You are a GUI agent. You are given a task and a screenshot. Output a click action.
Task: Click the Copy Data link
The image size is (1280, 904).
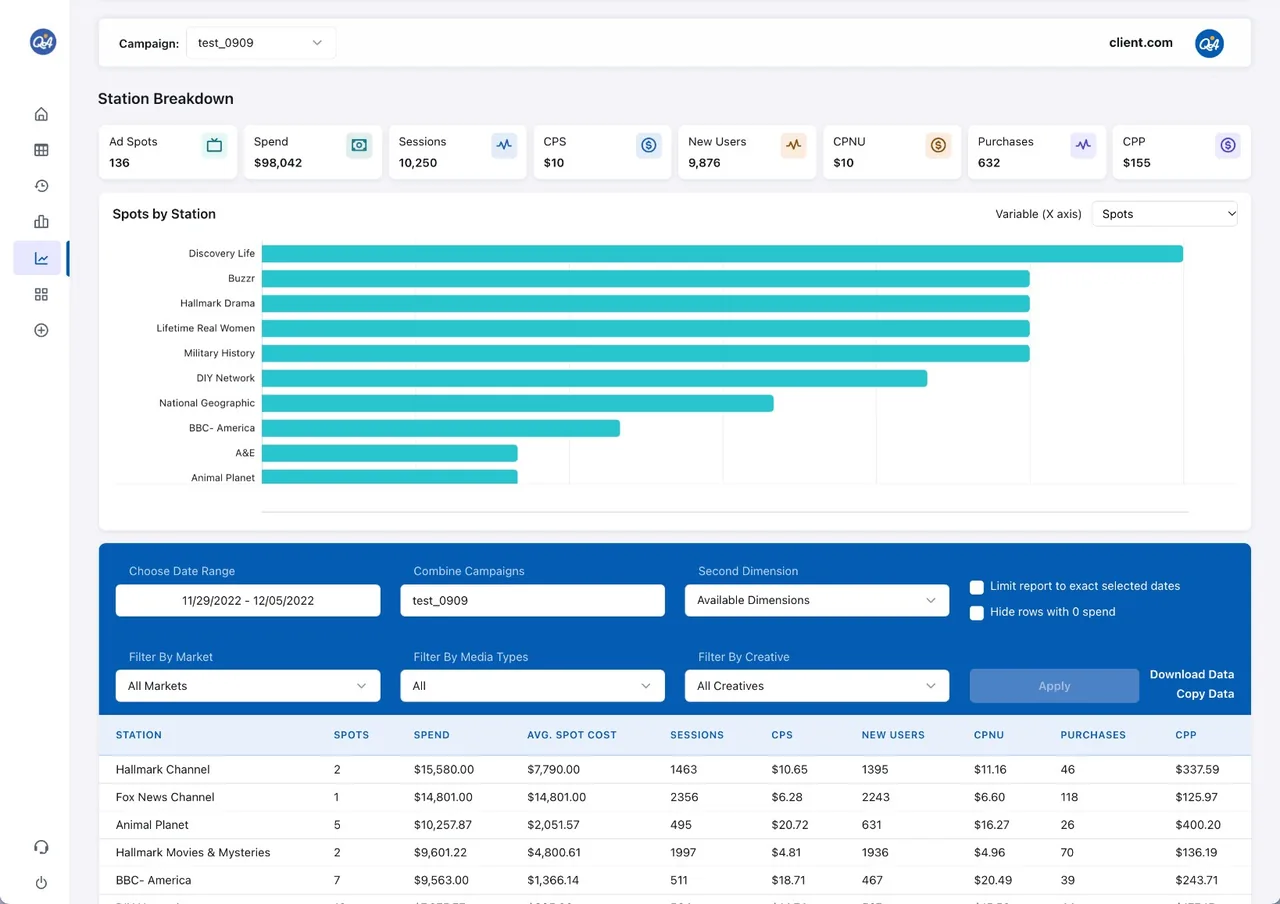click(x=1205, y=694)
